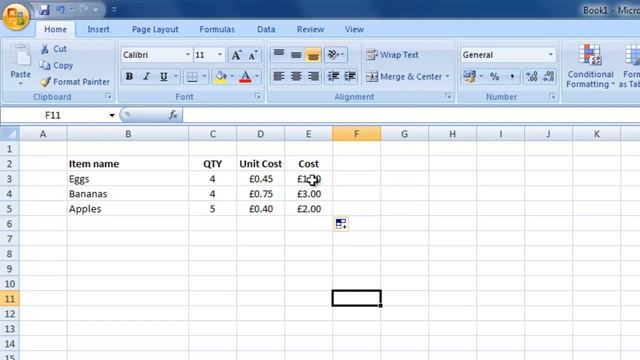Select Middle Align
The height and width of the screenshot is (360, 640).
tap(296, 55)
